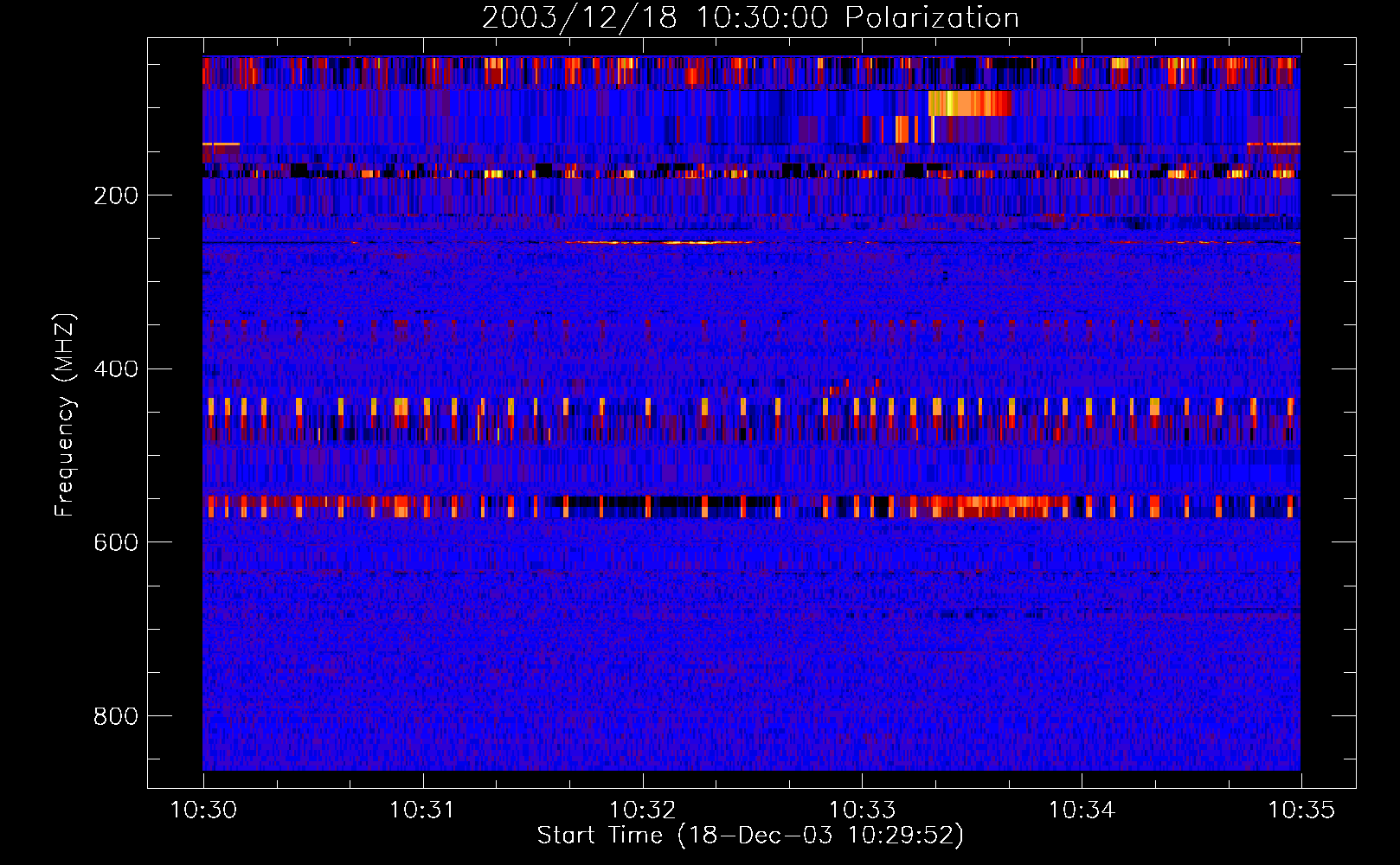Click the plot title '2003/12/18 10:30:00 Polarization'
Image resolution: width=1400 pixels, height=865 pixels.
coord(750,17)
